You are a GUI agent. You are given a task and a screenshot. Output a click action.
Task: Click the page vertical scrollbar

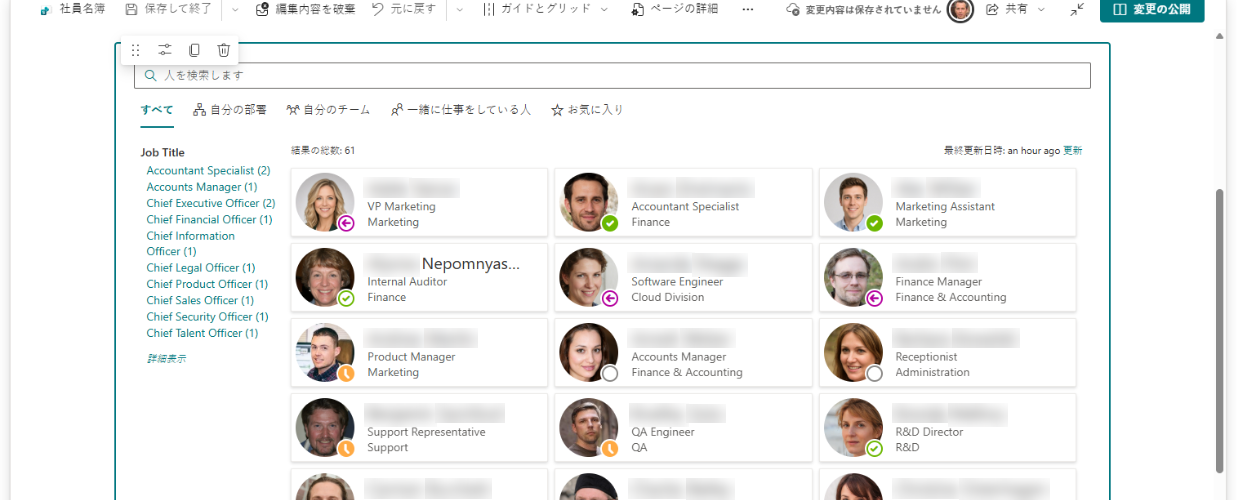point(1219,330)
